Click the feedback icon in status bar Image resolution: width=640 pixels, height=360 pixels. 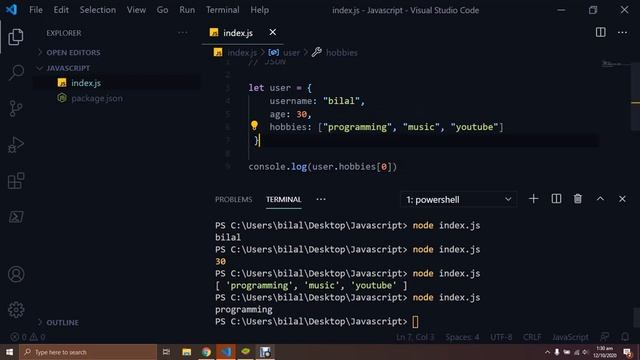pyautogui.click(x=604, y=337)
